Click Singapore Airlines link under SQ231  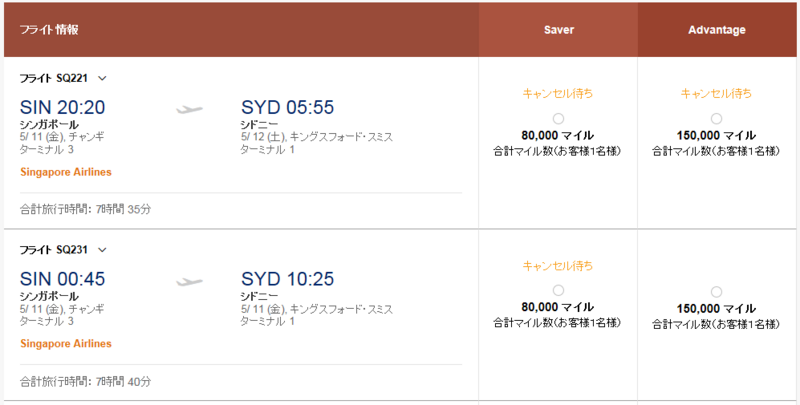(x=66, y=343)
